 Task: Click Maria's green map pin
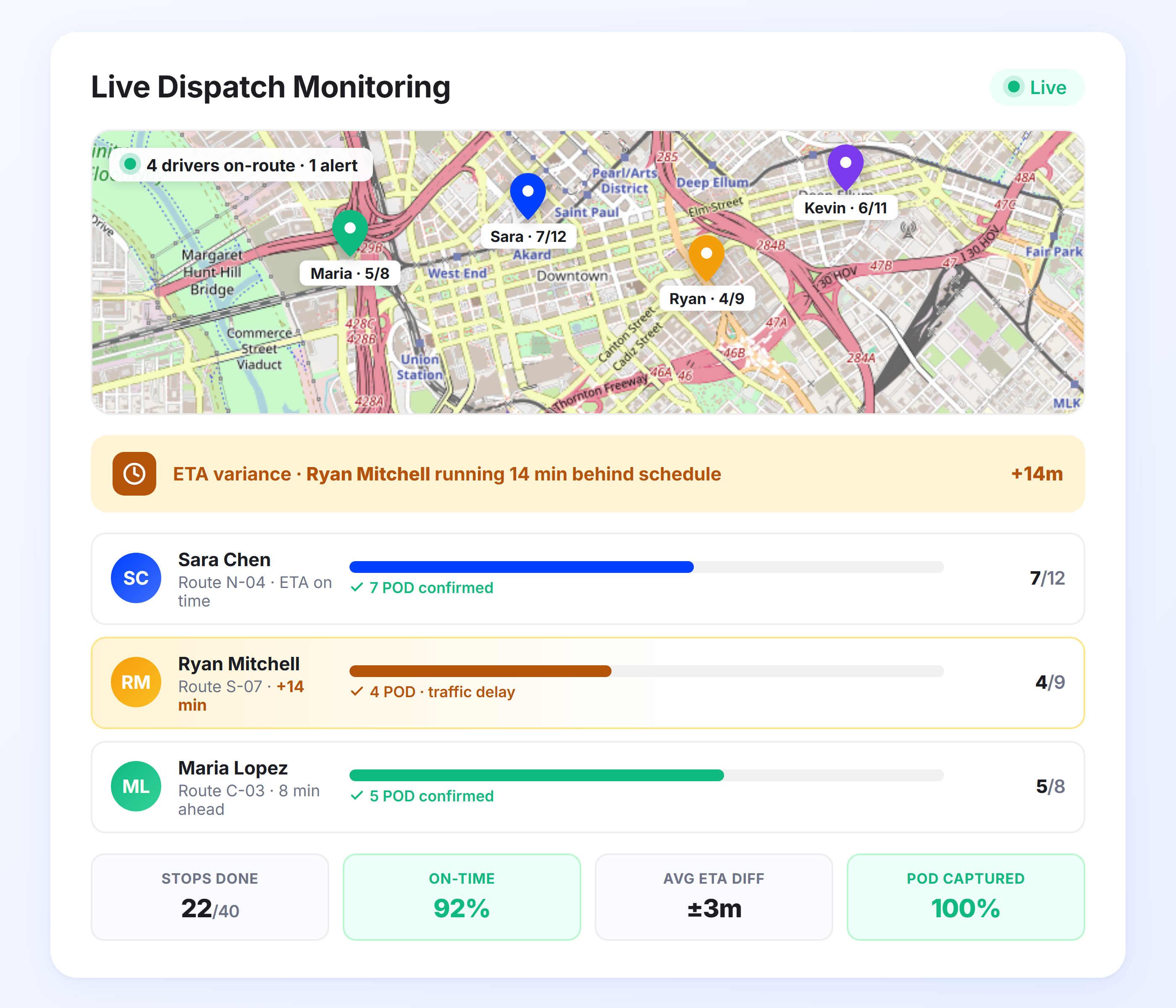350,233
